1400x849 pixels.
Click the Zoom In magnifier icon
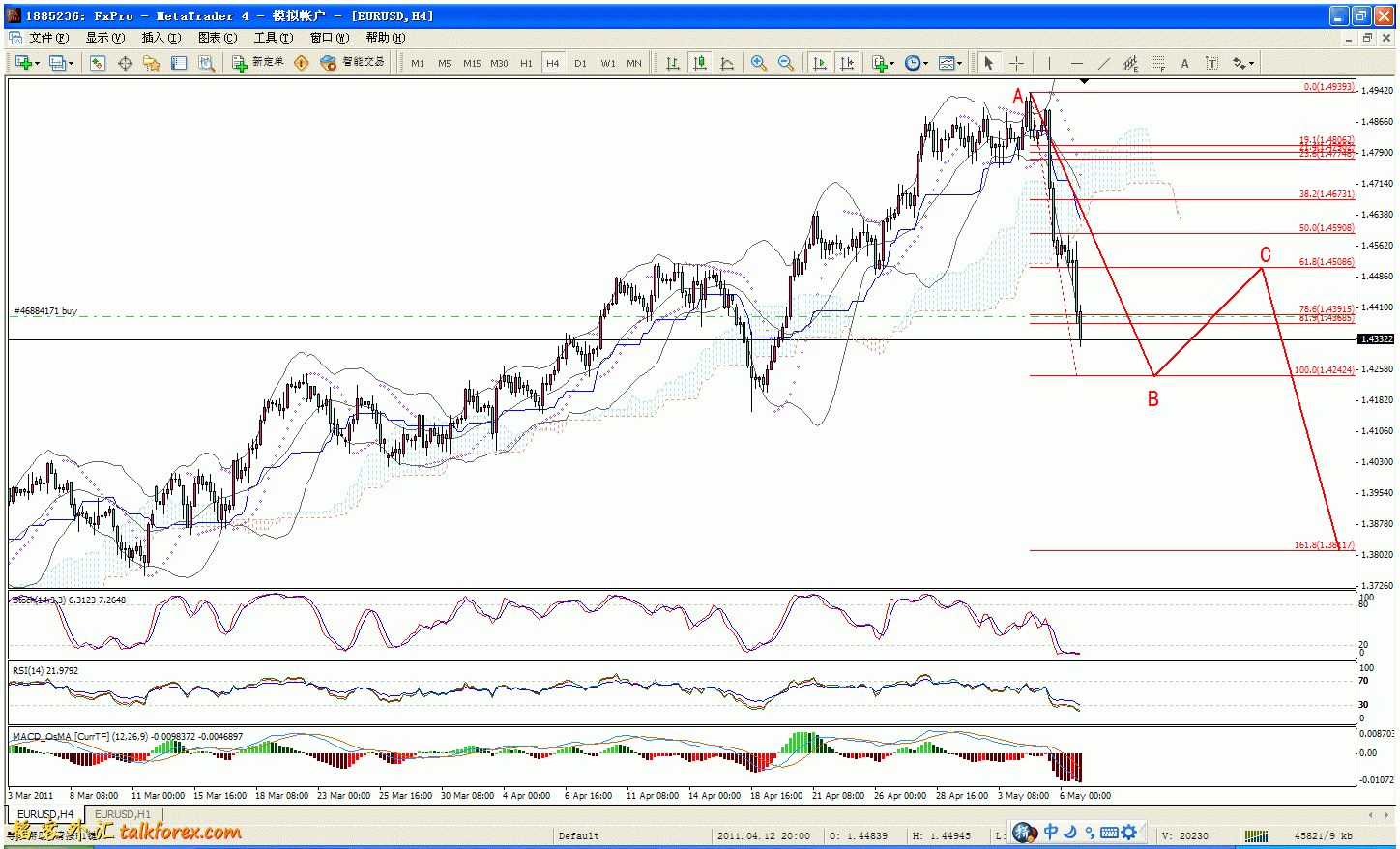pyautogui.click(x=759, y=63)
